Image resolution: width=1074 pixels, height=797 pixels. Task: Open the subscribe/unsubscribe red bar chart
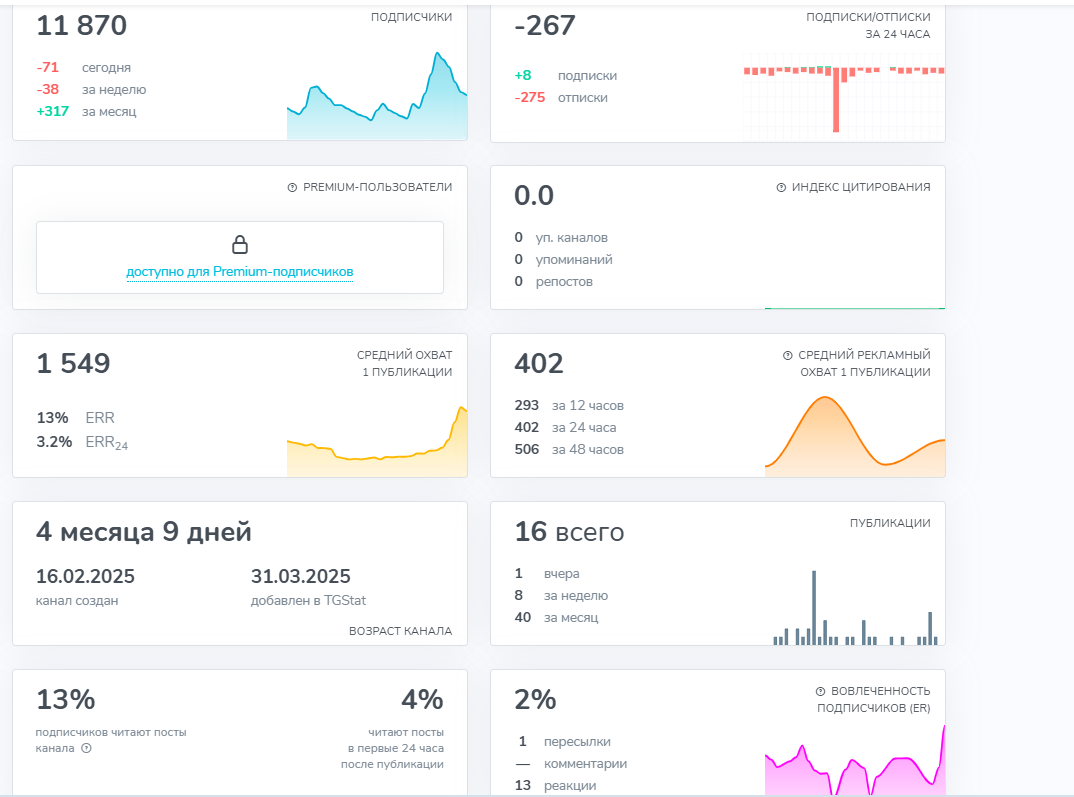[x=844, y=99]
